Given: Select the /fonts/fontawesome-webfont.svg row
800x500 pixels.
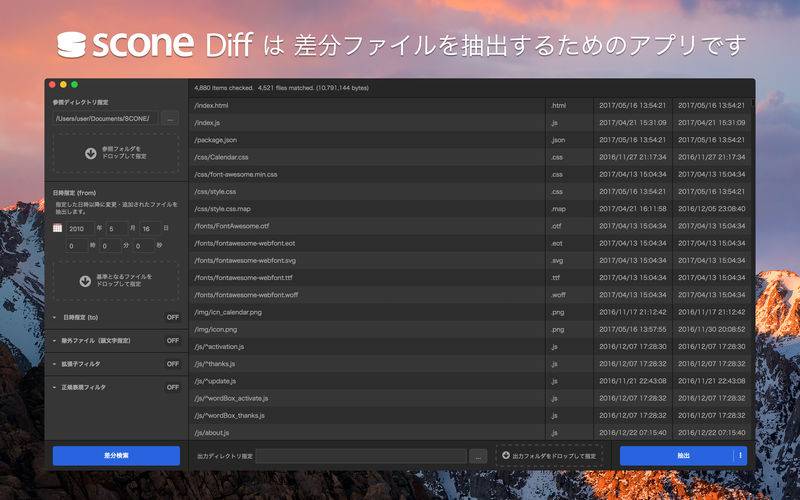Looking at the screenshot, I should tap(471, 261).
